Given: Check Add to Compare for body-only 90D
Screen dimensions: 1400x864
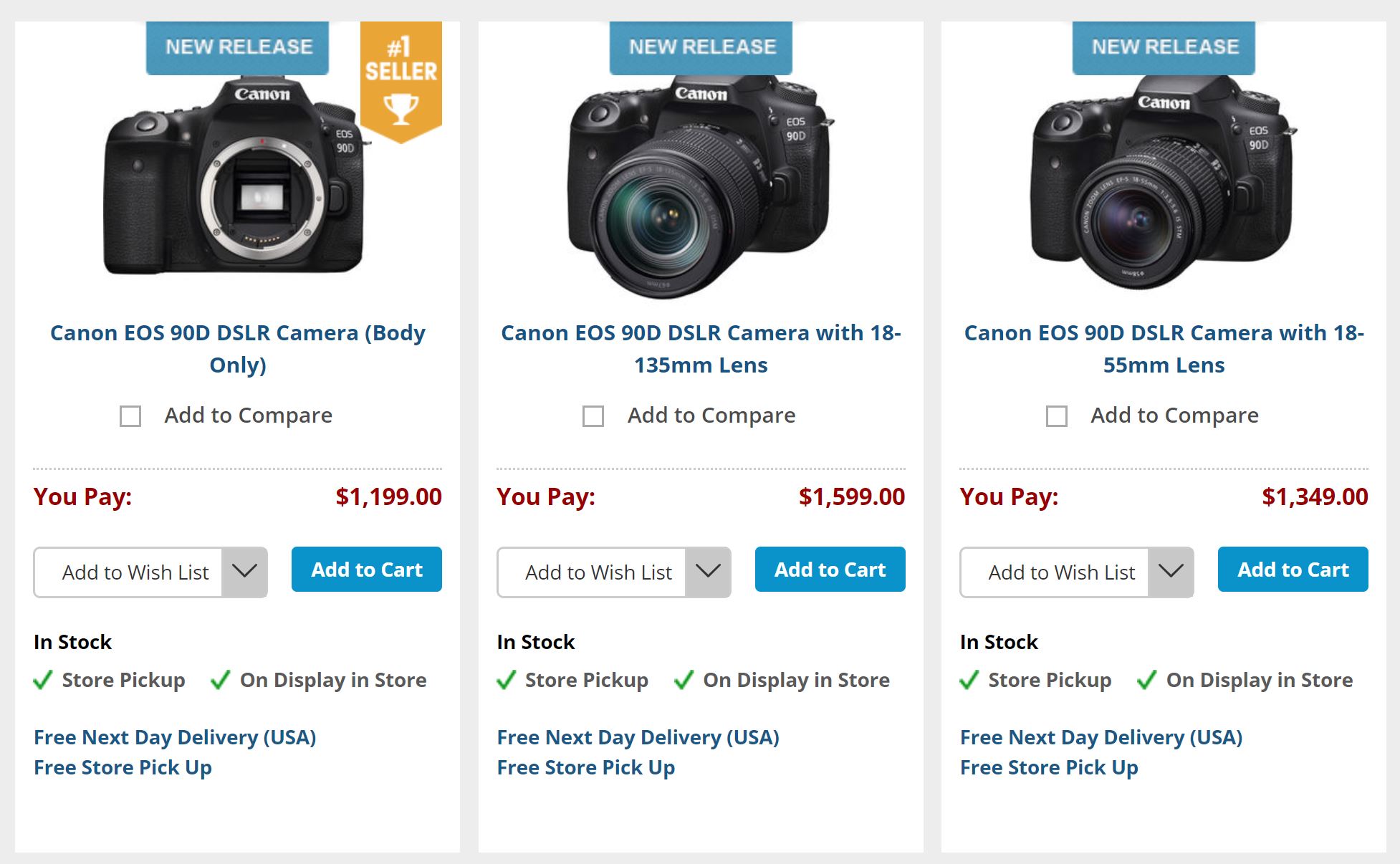Looking at the screenshot, I should (x=130, y=416).
